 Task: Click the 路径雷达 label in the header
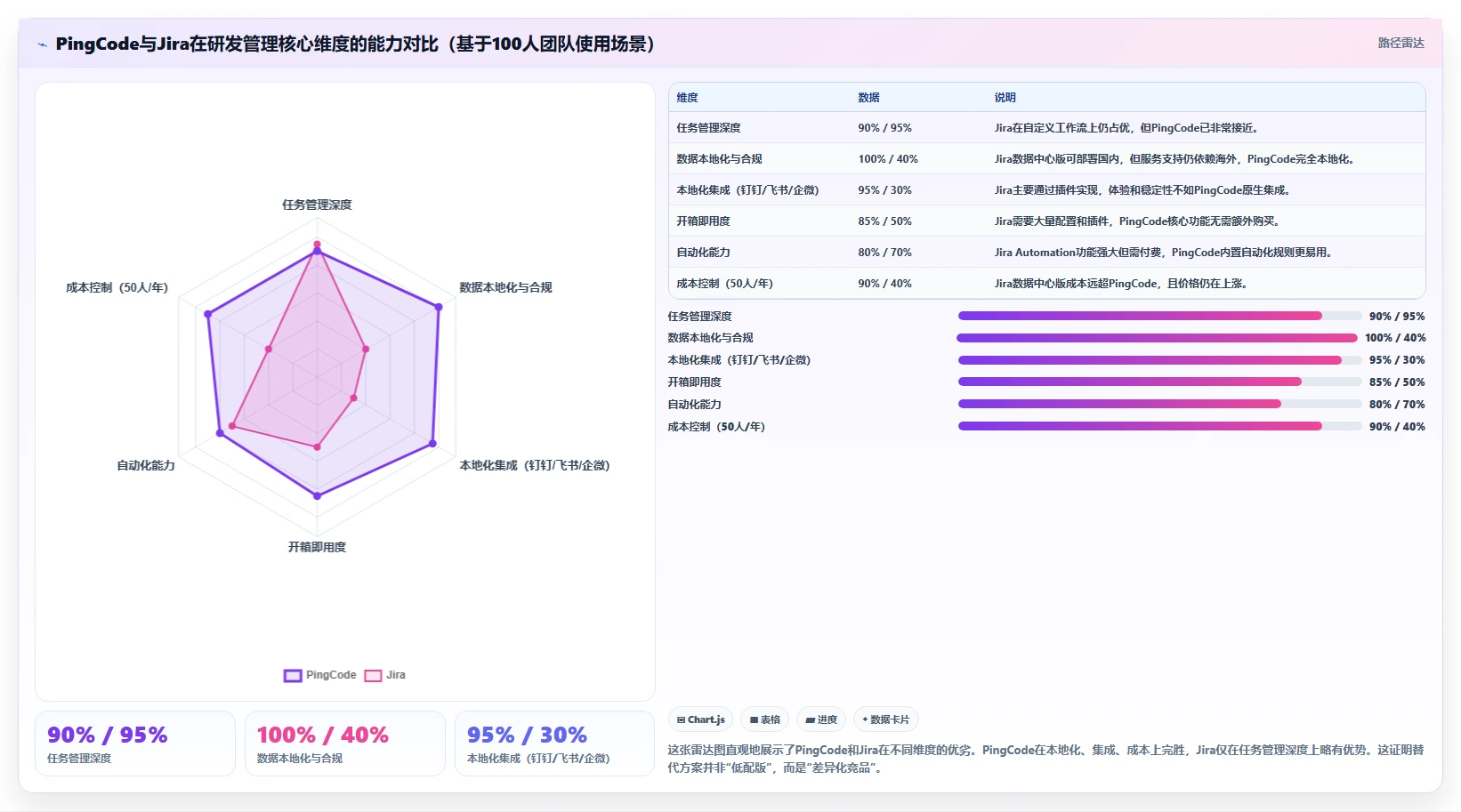click(x=1400, y=43)
